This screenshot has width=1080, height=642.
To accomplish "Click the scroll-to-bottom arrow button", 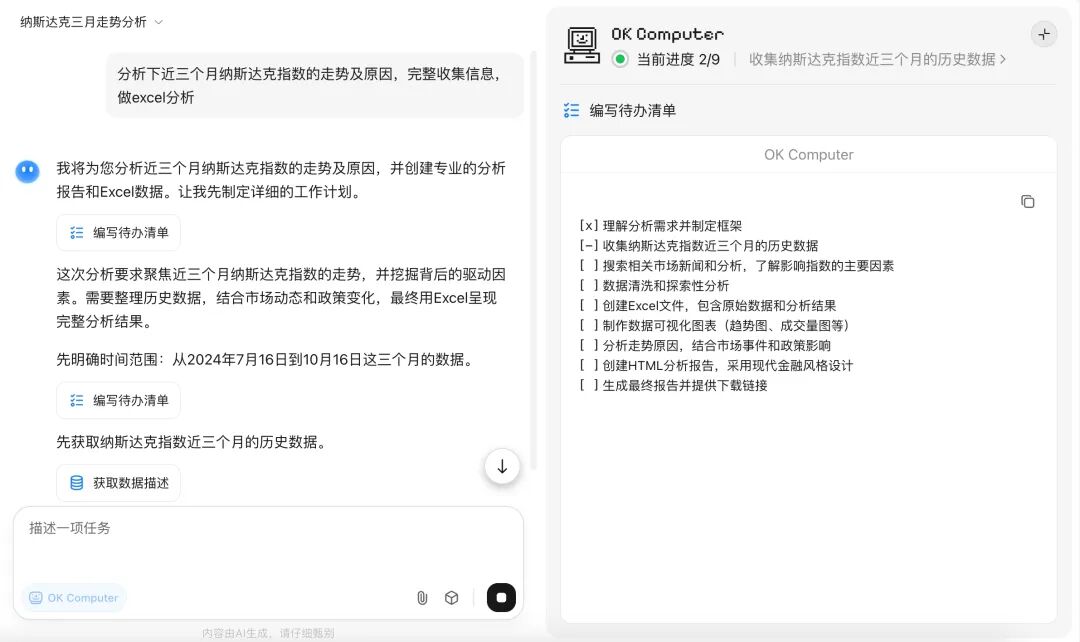I will (x=502, y=467).
